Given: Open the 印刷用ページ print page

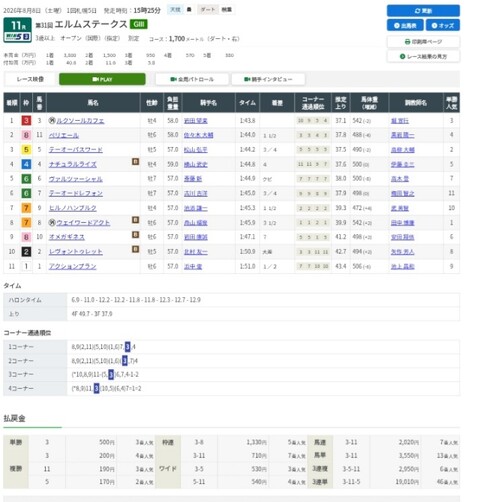Looking at the screenshot, I should pos(423,42).
